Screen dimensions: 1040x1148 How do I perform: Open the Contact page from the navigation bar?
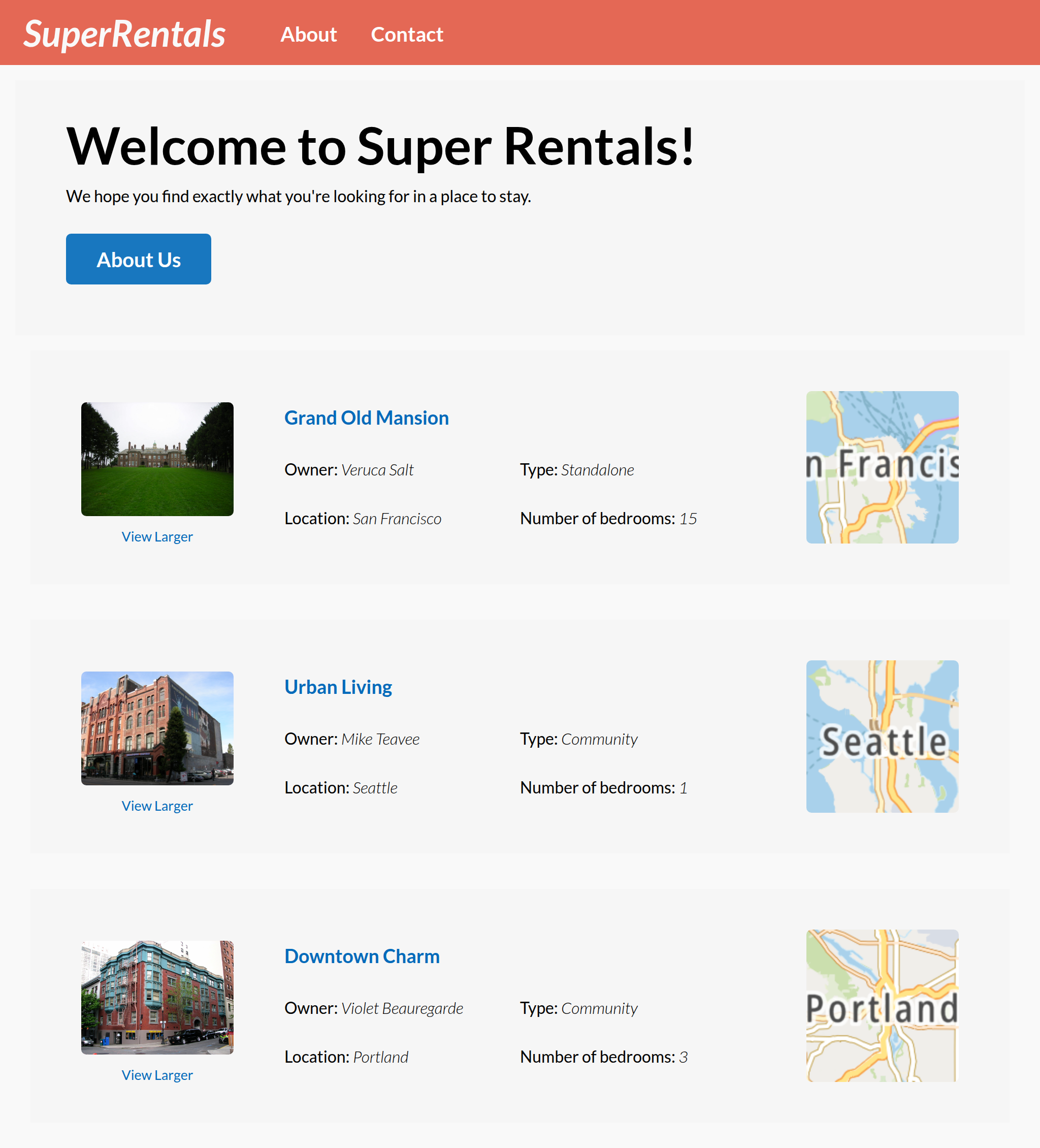point(407,34)
